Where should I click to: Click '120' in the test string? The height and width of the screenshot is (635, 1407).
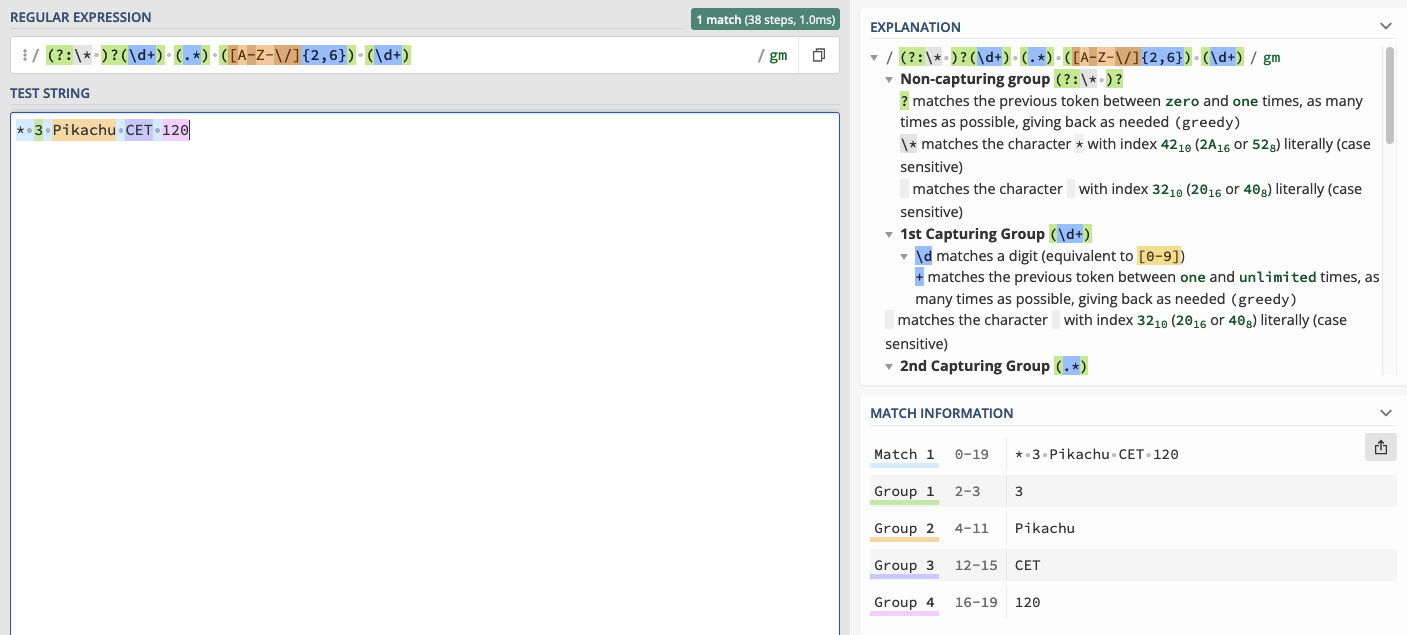tap(176, 130)
